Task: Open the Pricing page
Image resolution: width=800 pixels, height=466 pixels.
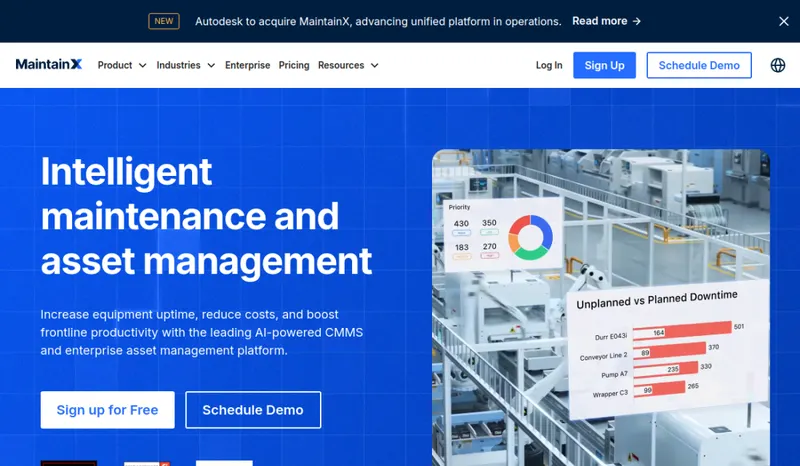Action: [294, 65]
